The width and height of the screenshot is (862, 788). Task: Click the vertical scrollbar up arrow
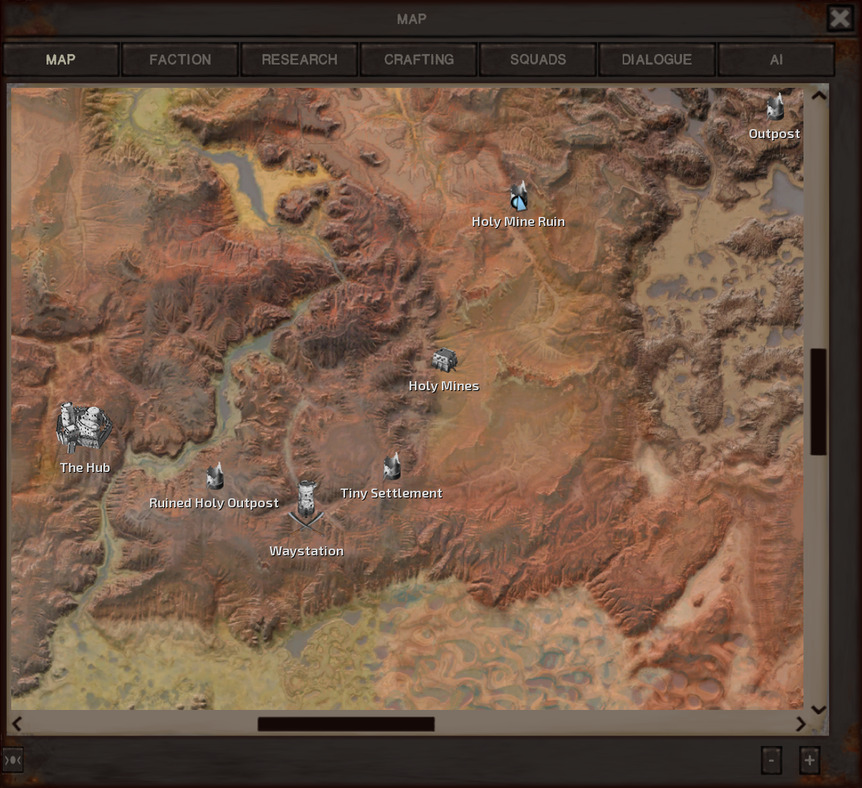819,95
